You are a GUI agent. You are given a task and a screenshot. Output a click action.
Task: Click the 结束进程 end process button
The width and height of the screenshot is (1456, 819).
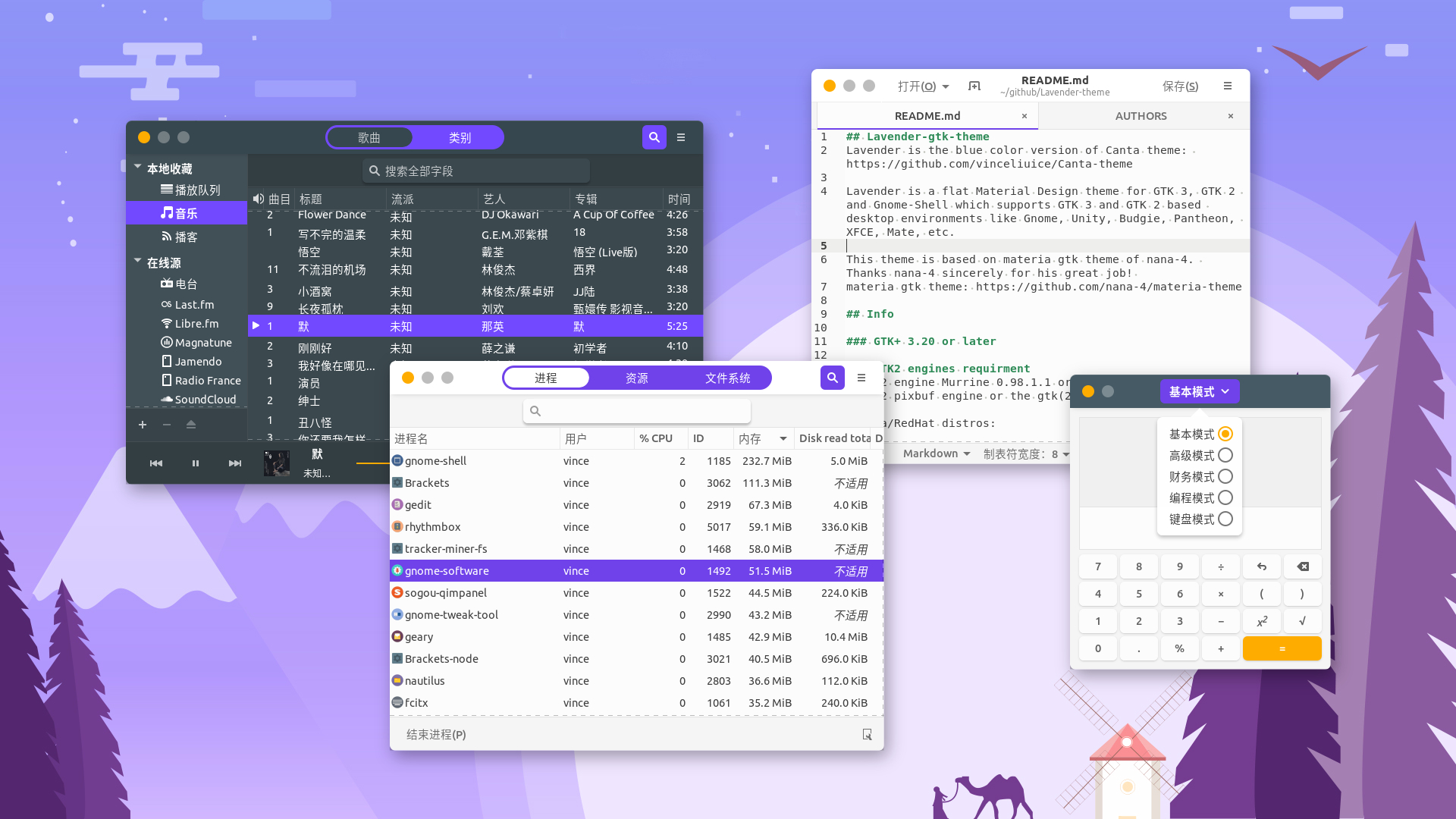pos(436,735)
